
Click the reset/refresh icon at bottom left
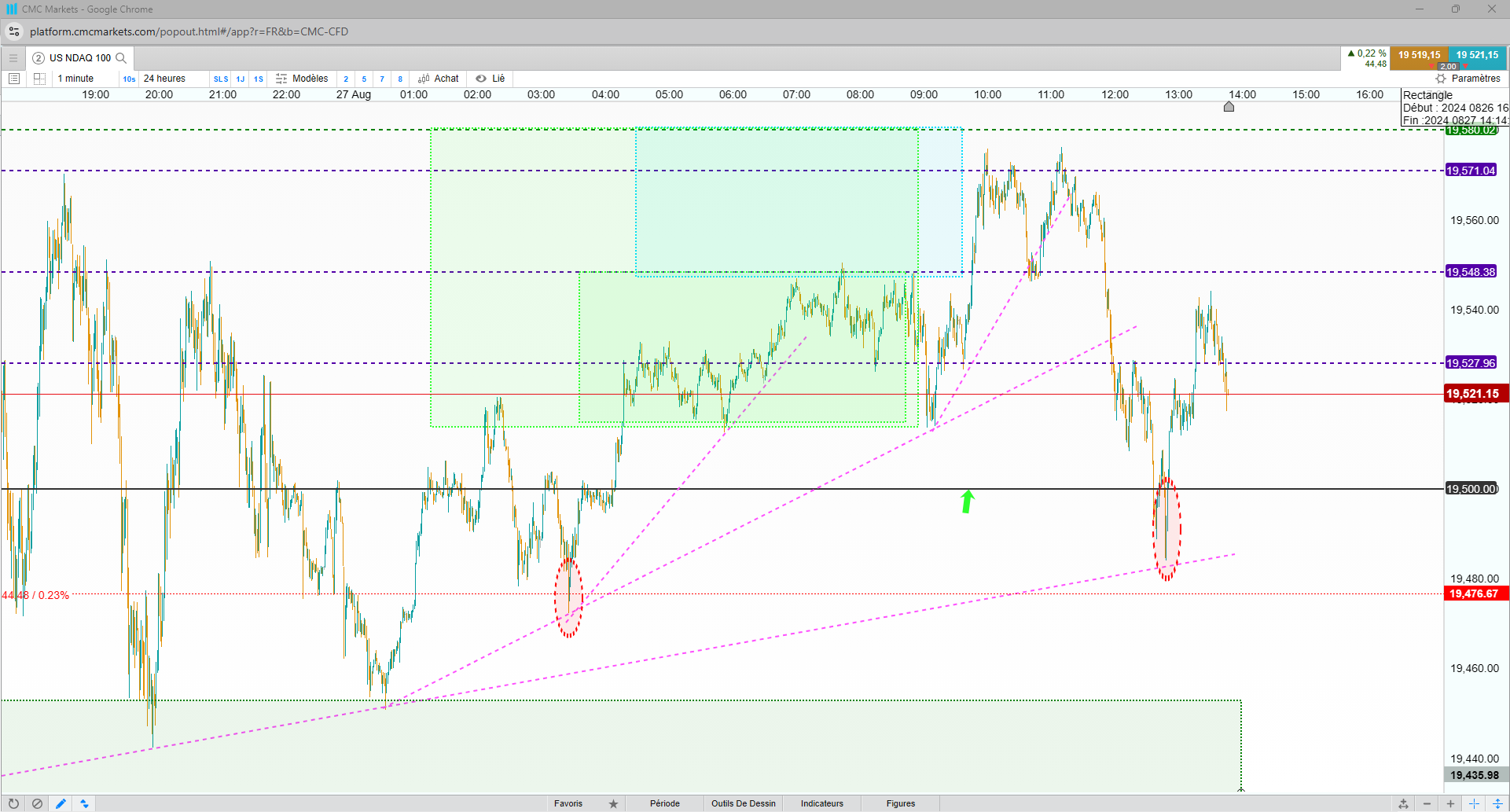click(x=13, y=803)
